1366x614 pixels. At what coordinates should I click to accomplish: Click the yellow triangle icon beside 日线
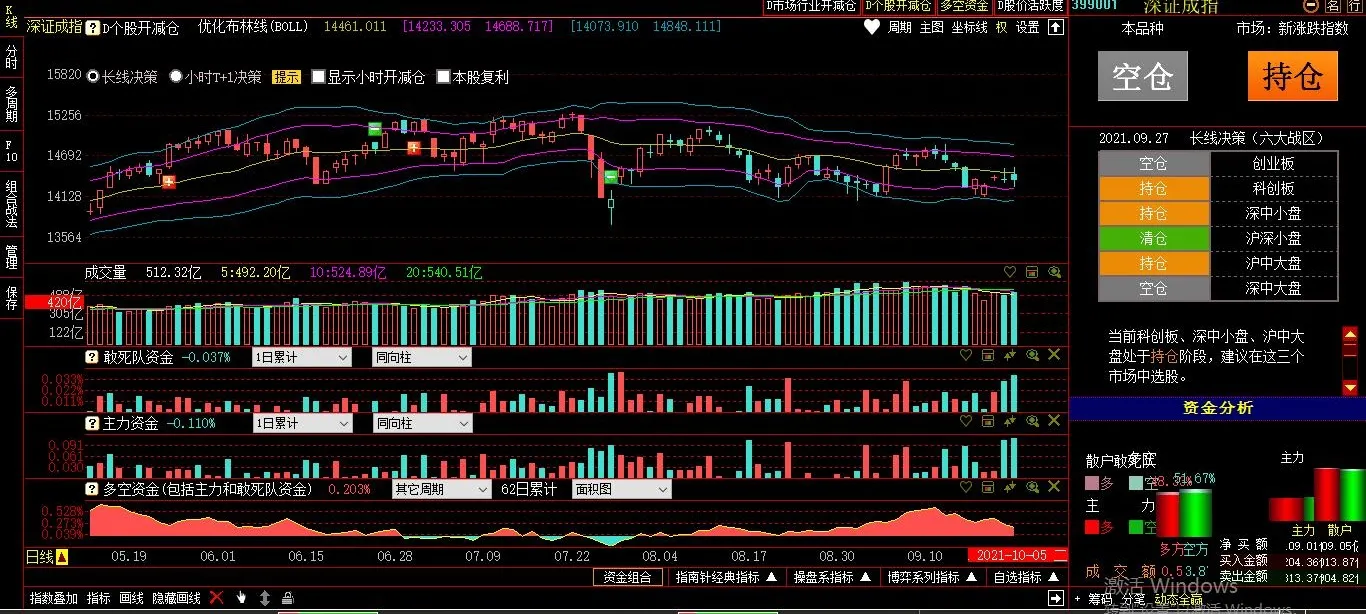[62, 557]
